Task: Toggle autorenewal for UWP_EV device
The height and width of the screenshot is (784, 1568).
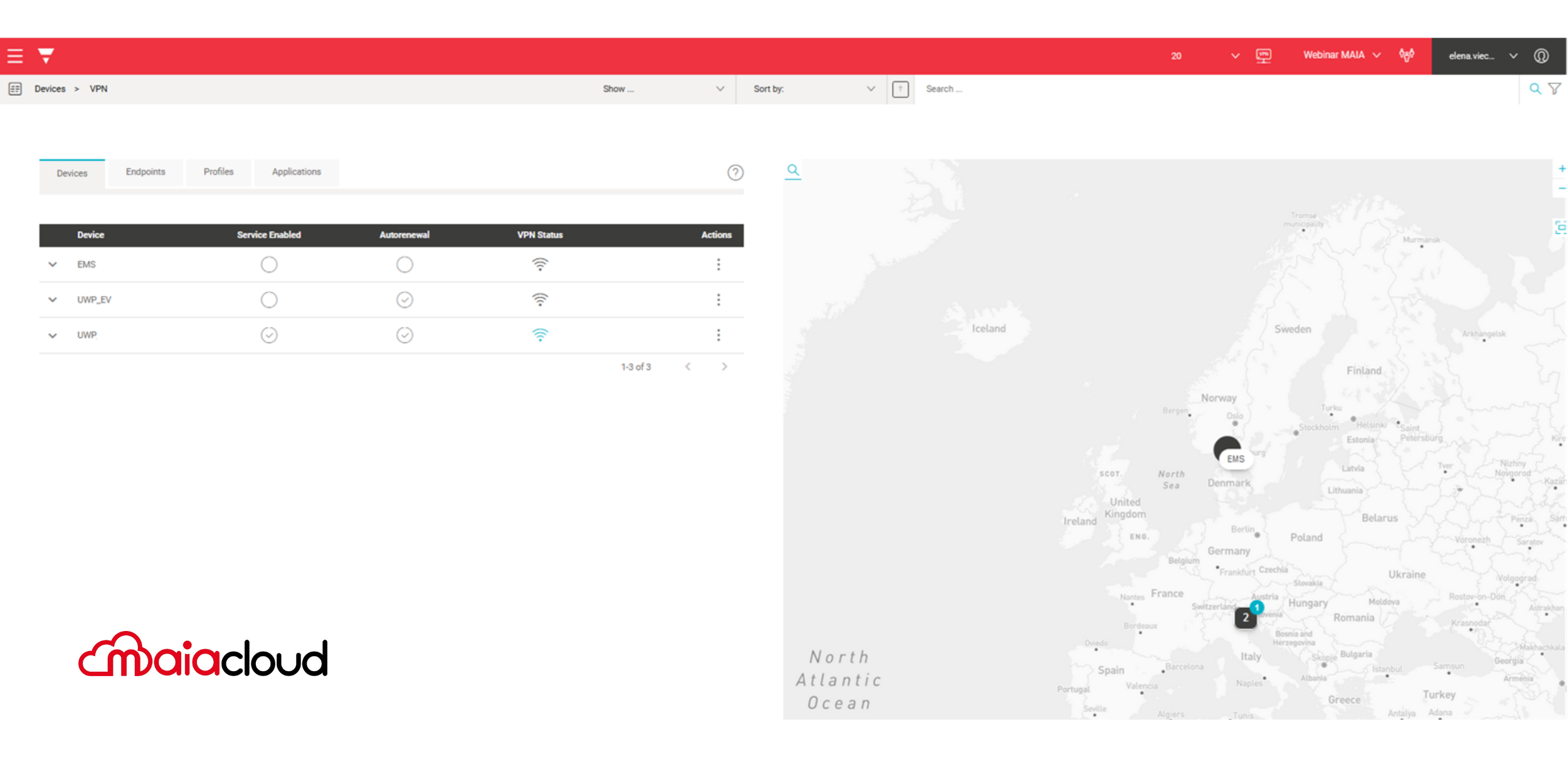Action: (x=405, y=300)
